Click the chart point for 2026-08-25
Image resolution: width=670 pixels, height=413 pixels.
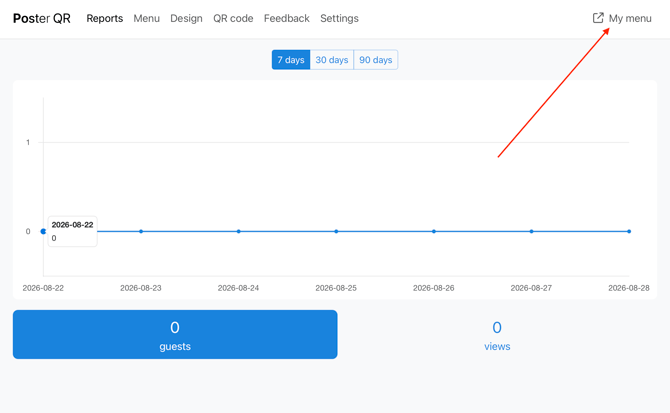pyautogui.click(x=336, y=231)
